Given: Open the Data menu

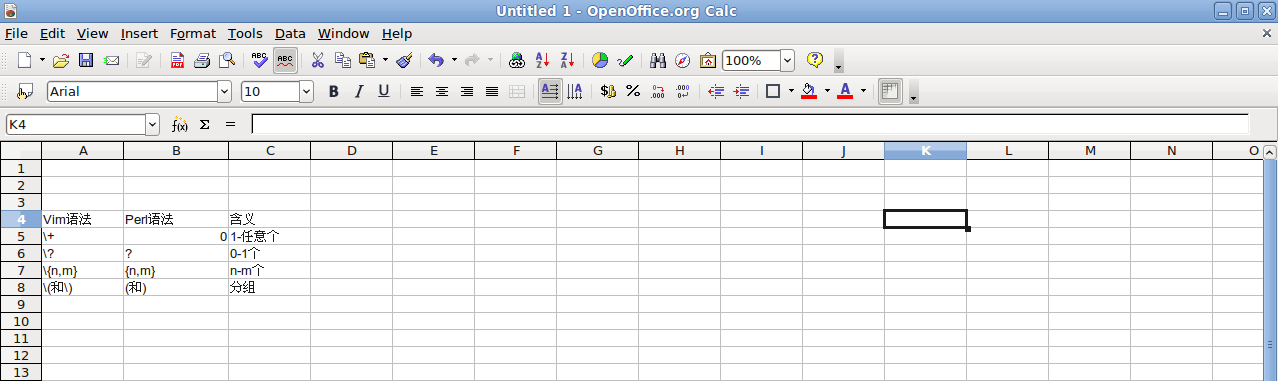Looking at the screenshot, I should [x=290, y=33].
